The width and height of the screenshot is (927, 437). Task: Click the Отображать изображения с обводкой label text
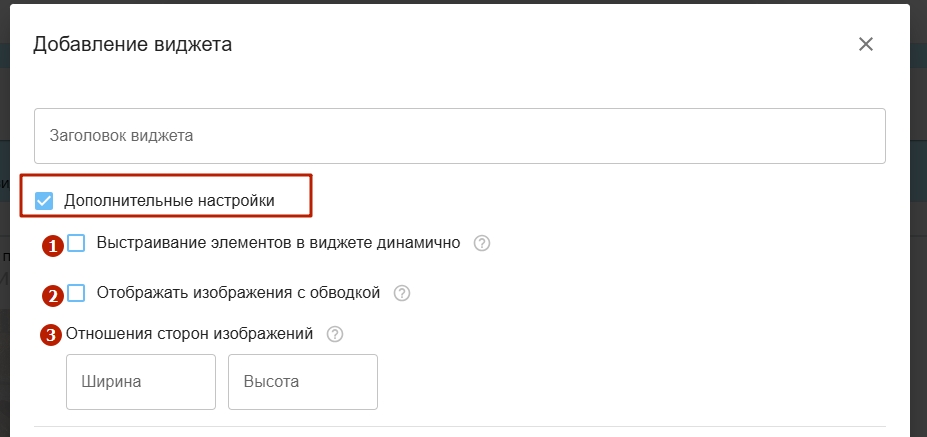click(x=238, y=293)
